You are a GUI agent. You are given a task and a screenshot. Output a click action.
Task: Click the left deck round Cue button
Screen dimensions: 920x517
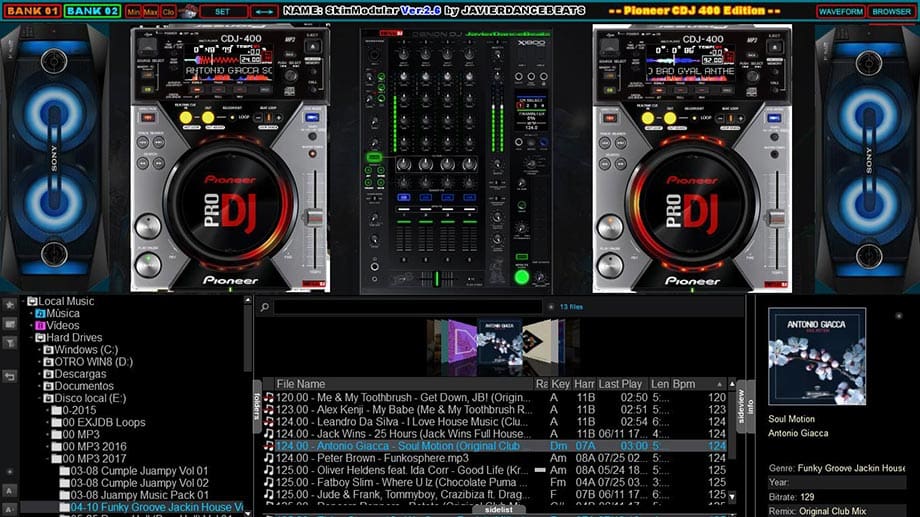point(148,227)
